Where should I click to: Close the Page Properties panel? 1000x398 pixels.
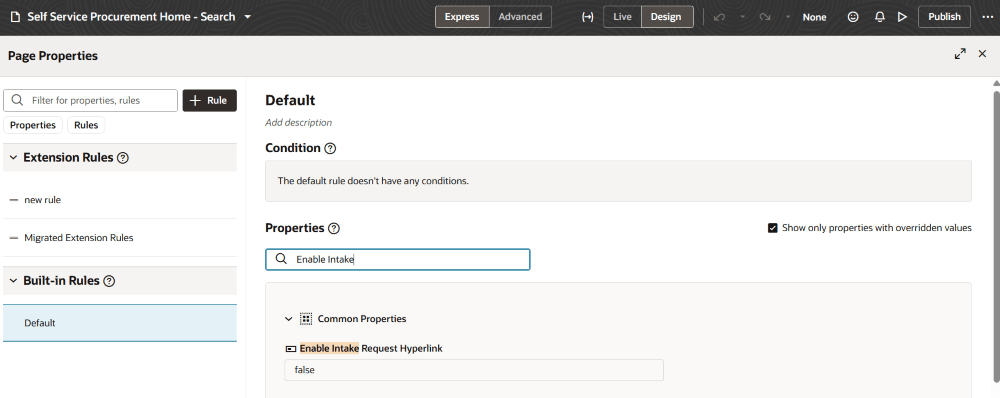point(982,54)
